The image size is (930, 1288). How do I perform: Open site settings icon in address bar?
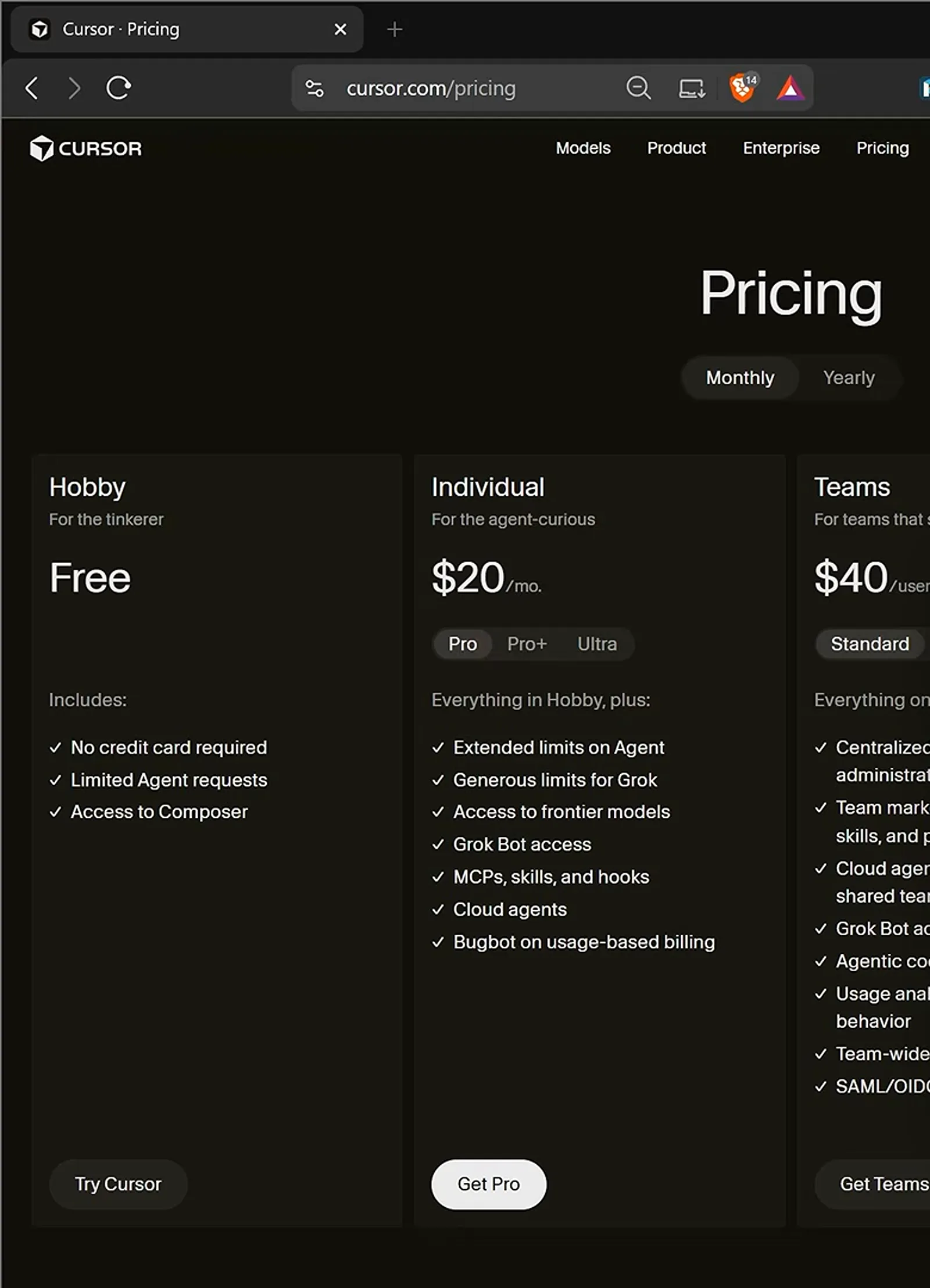coord(314,88)
